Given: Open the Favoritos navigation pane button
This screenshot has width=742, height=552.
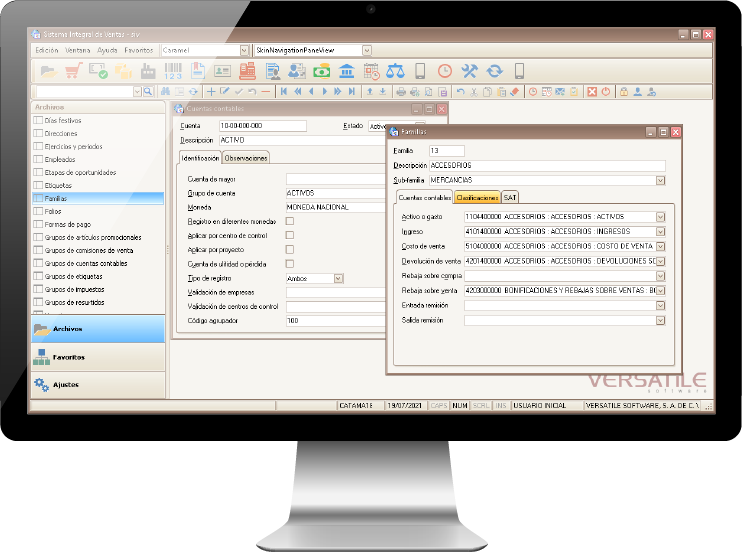Looking at the screenshot, I should (98, 357).
